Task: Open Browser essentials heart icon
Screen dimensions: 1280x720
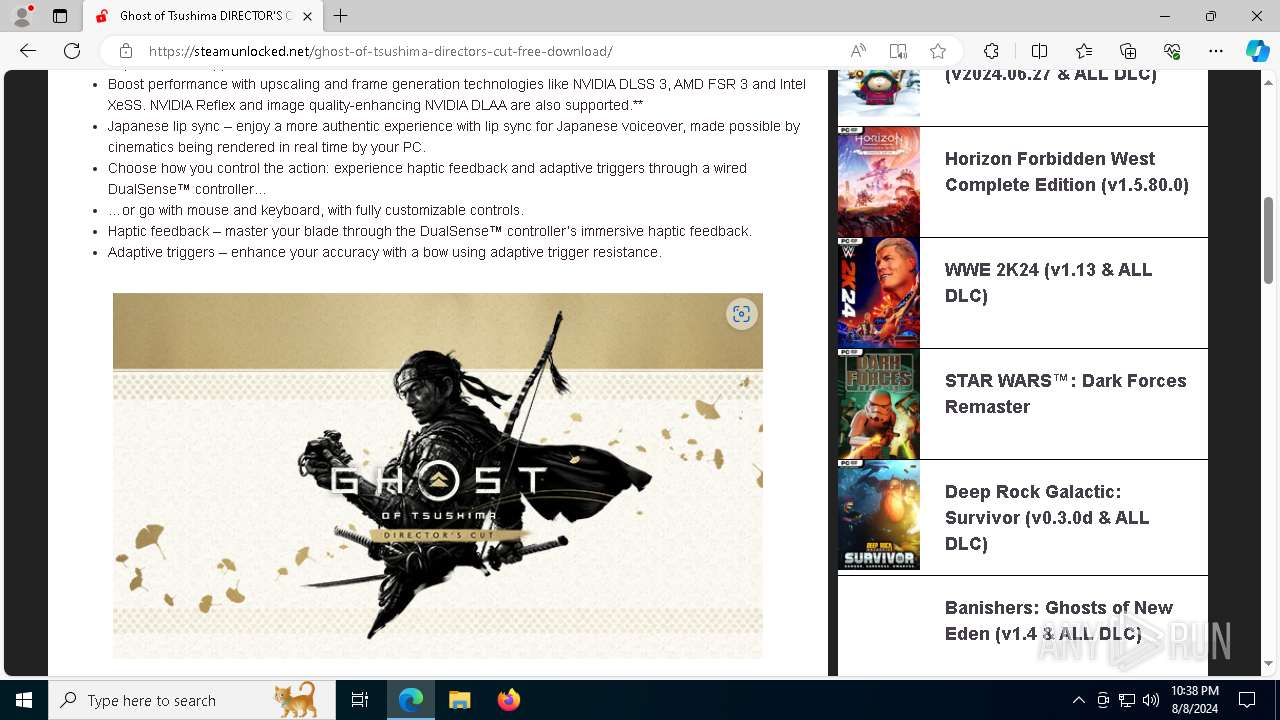Action: pos(1172,51)
